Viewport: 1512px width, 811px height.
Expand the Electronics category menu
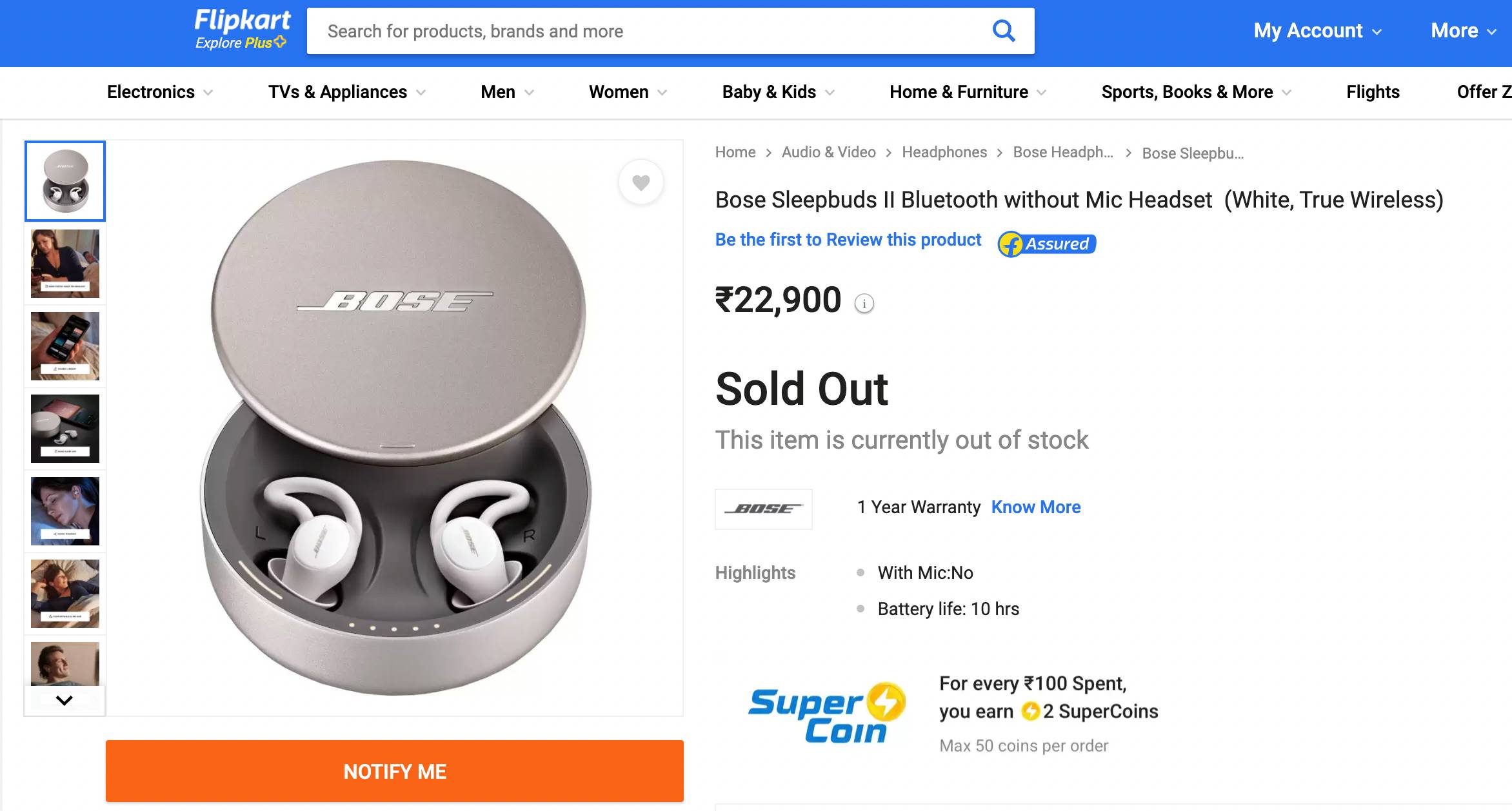159,92
